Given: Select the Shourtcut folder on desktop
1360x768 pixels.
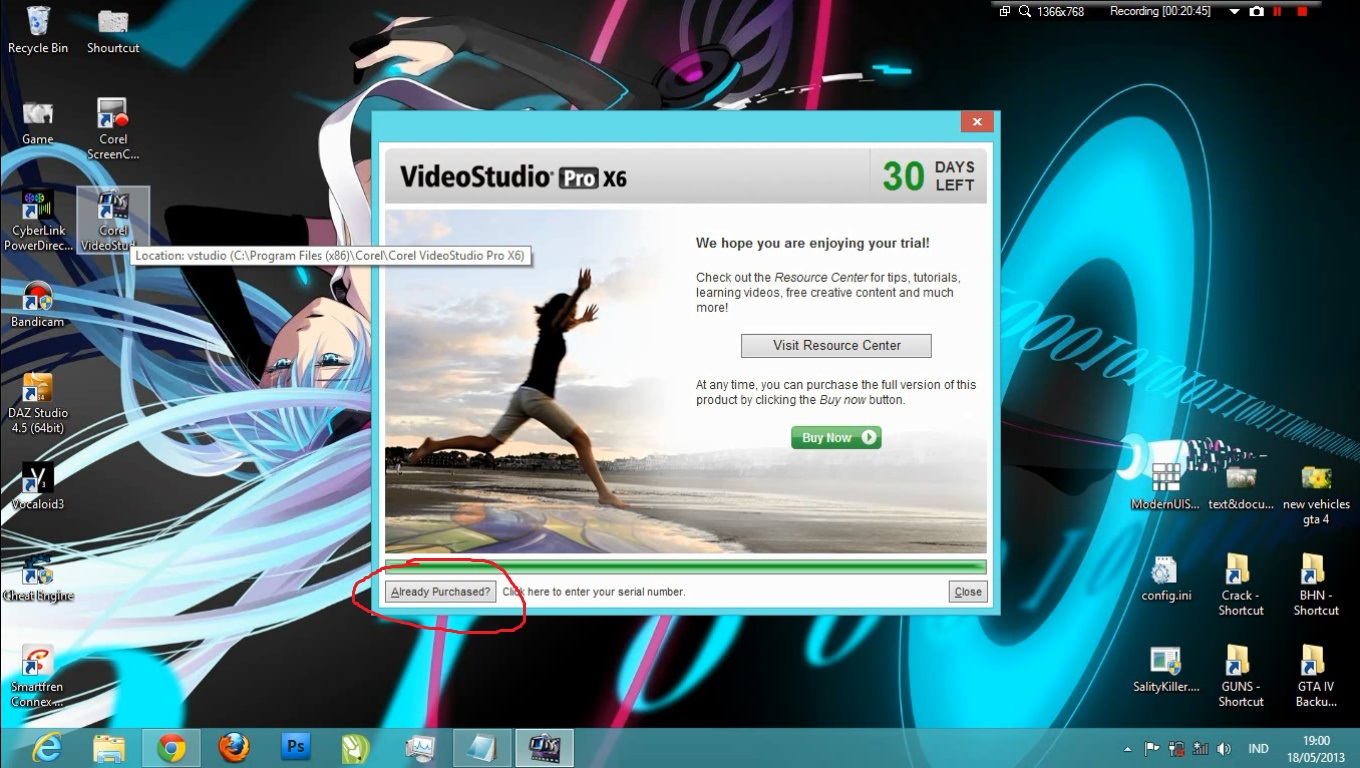Looking at the screenshot, I should pos(113,30).
